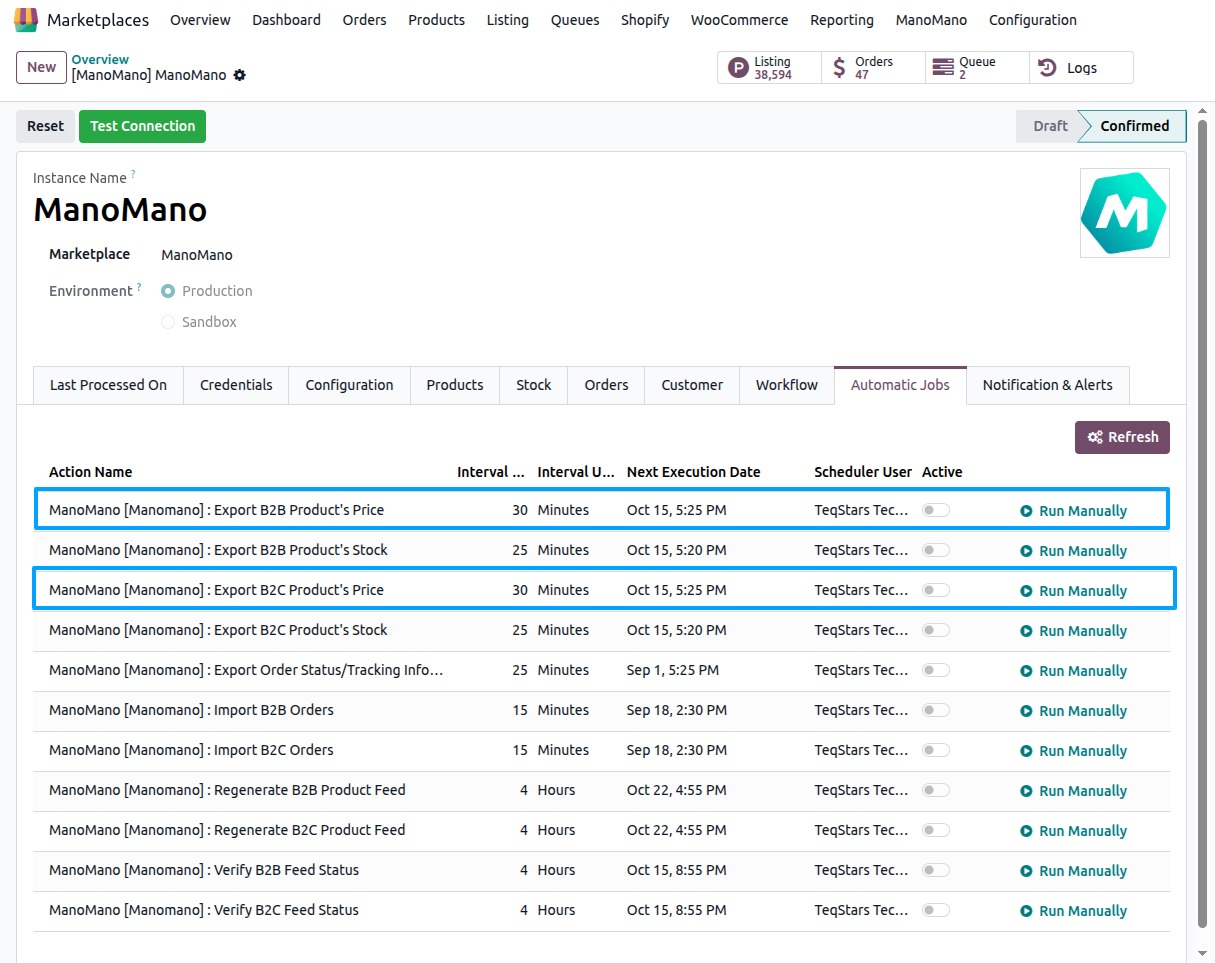Switch to the Credentials tab
Image resolution: width=1215 pixels, height=963 pixels.
pos(236,385)
